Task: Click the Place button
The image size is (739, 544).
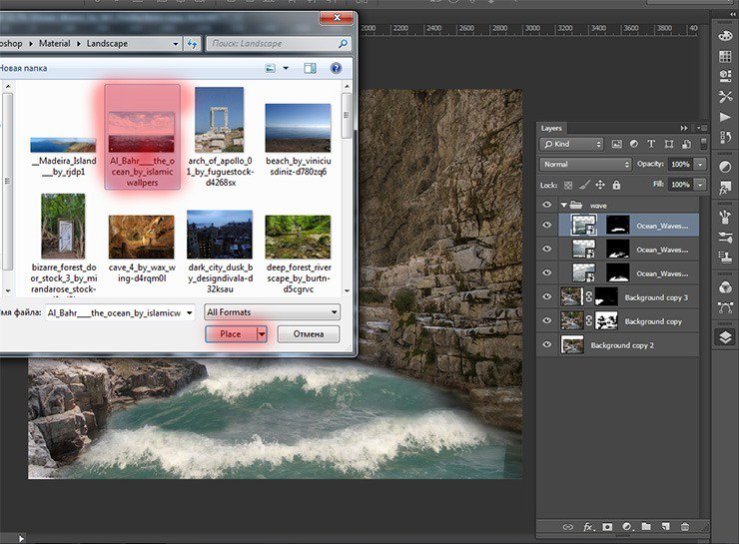Action: 230,334
